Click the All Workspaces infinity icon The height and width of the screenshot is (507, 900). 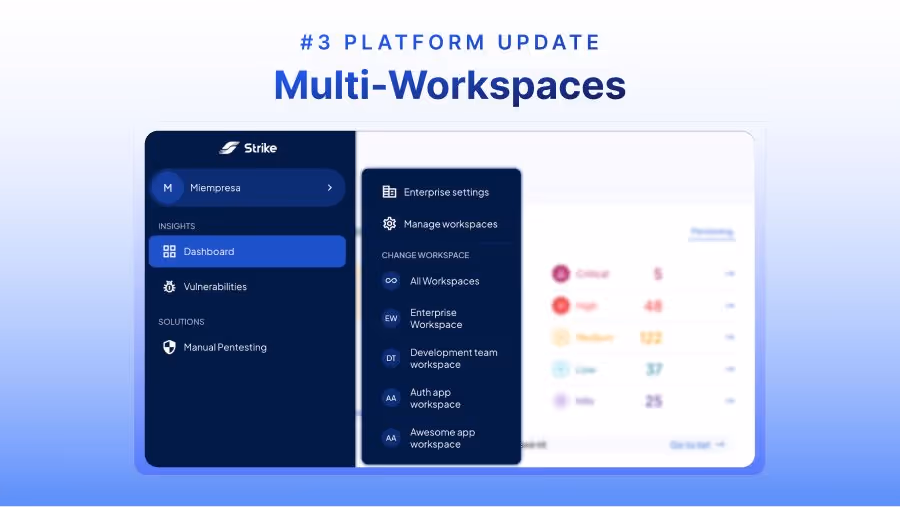[391, 281]
